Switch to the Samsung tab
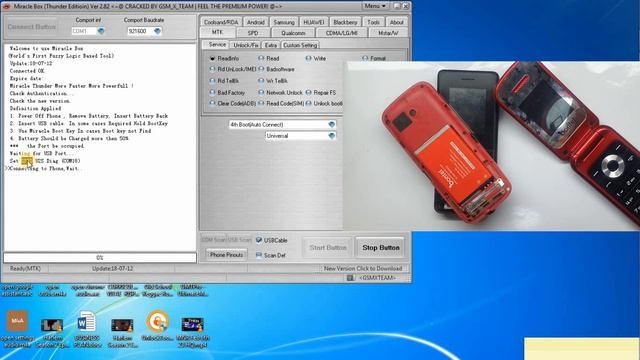This screenshot has height=360, width=640. 284,22
